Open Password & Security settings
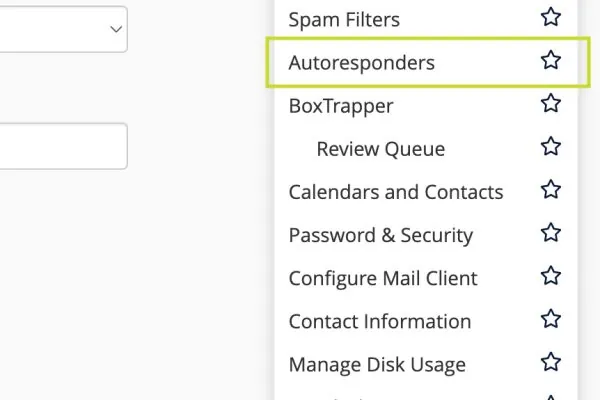600x400 pixels. pyautogui.click(x=381, y=235)
